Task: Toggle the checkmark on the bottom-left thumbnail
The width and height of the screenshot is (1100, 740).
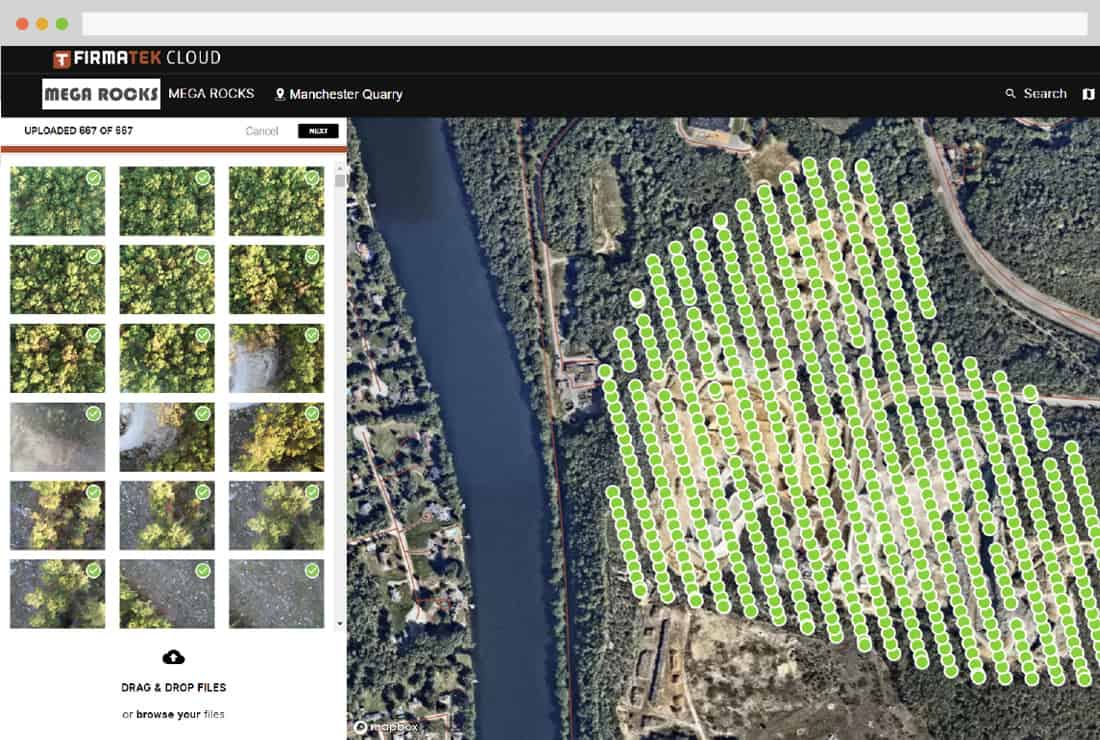Action: pos(93,570)
